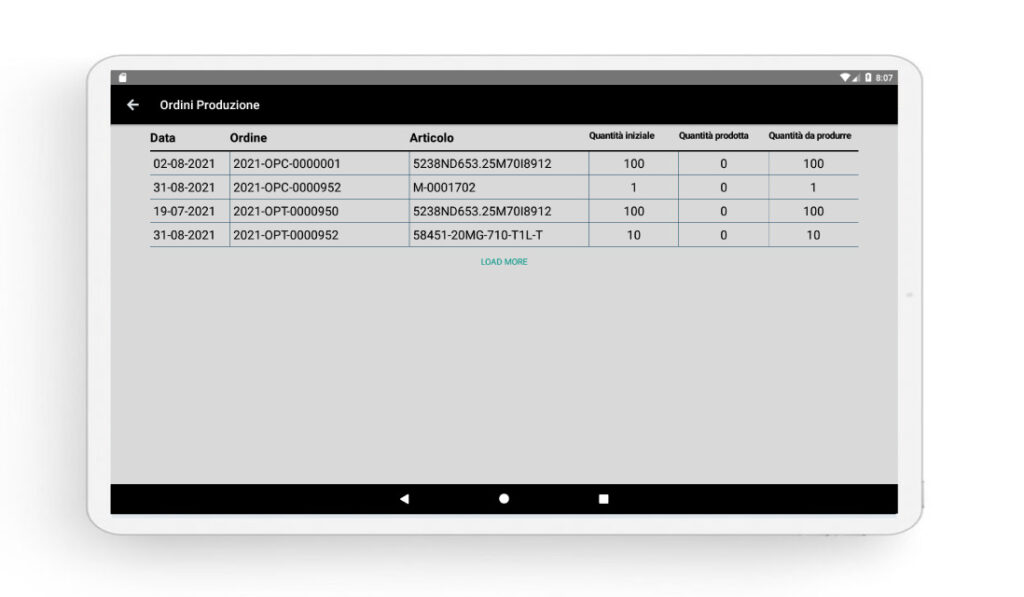Click the Ordini Produzione title
The image size is (1024, 597).
(210, 105)
